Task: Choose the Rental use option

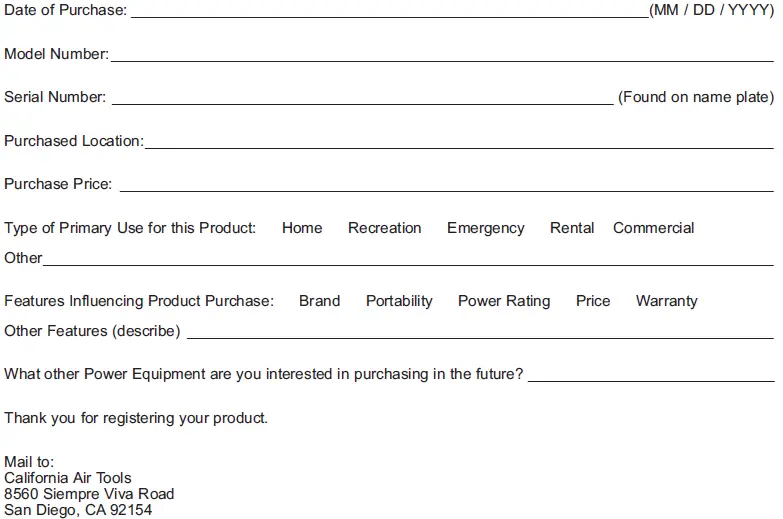Action: 572,228
